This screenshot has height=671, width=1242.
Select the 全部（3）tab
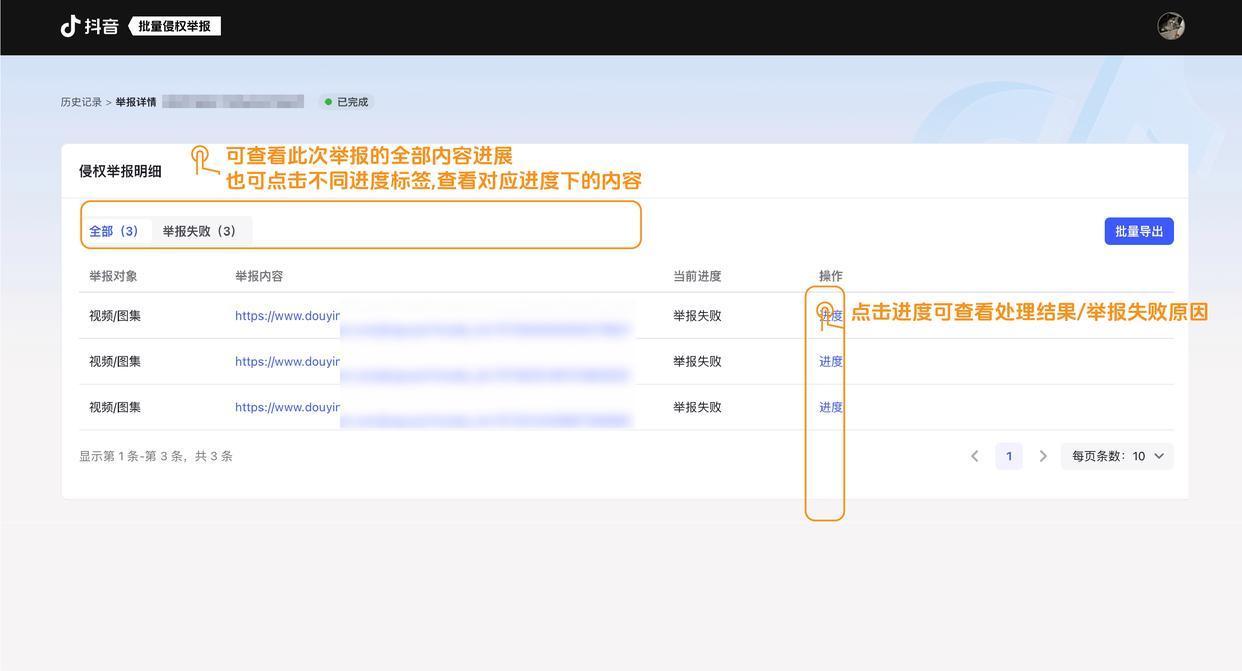coord(116,231)
